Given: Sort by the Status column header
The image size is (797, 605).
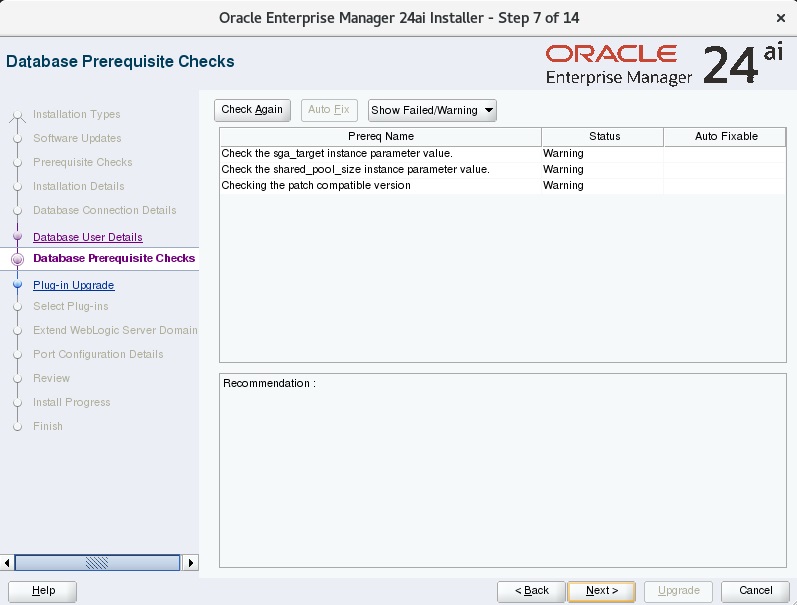Looking at the screenshot, I should (603, 136).
